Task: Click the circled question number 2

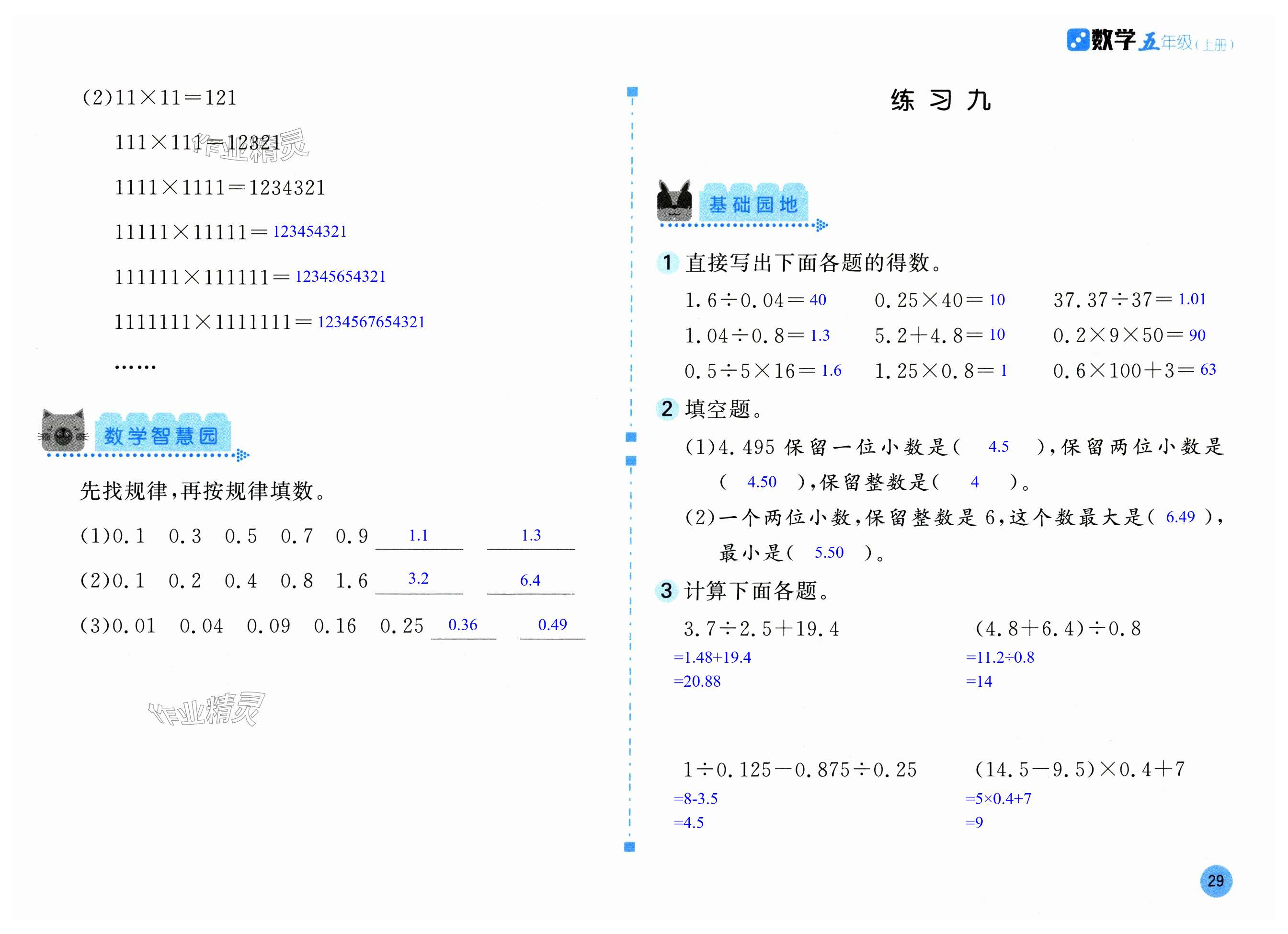Action: pyautogui.click(x=667, y=408)
